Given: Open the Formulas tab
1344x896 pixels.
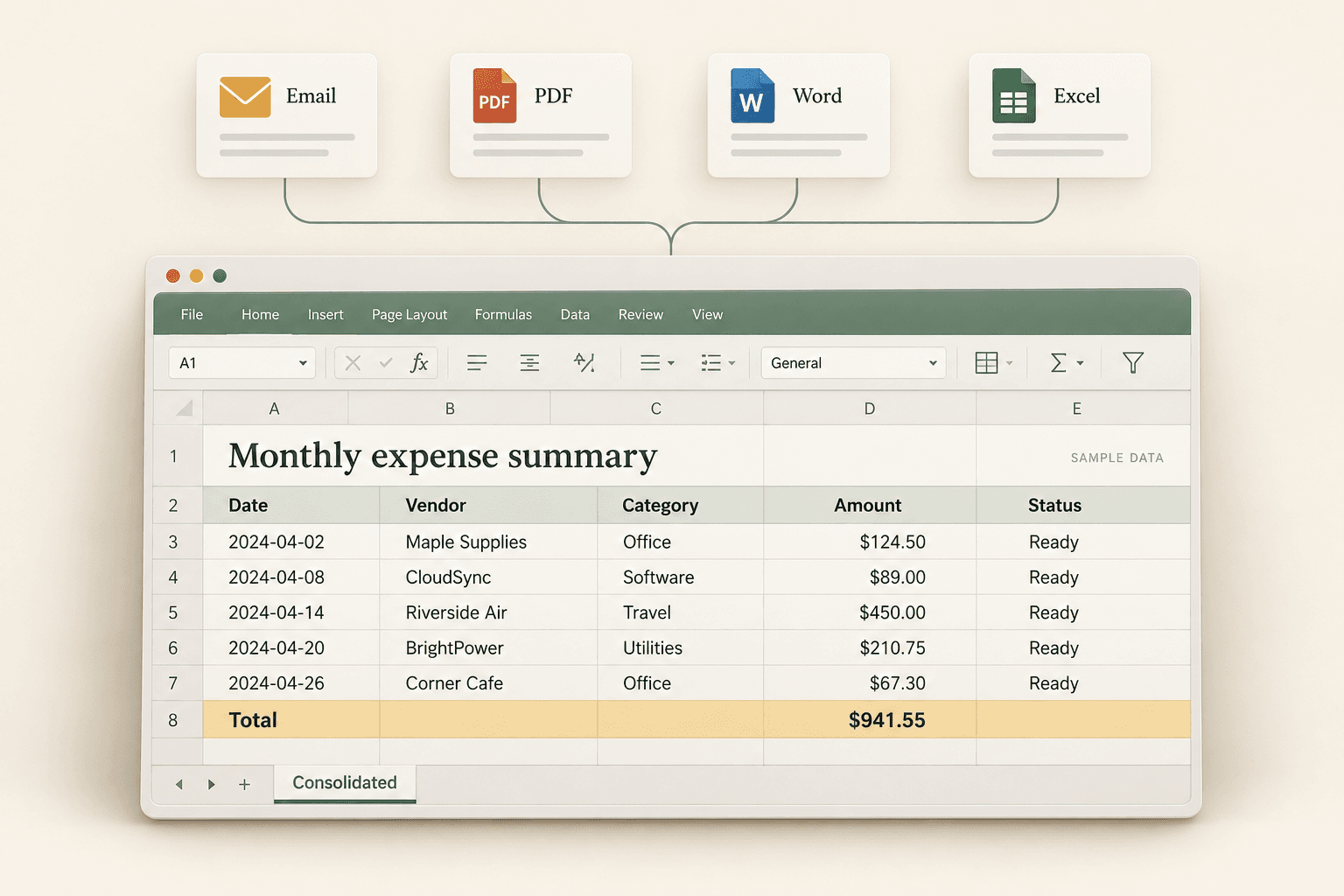Looking at the screenshot, I should [x=503, y=315].
